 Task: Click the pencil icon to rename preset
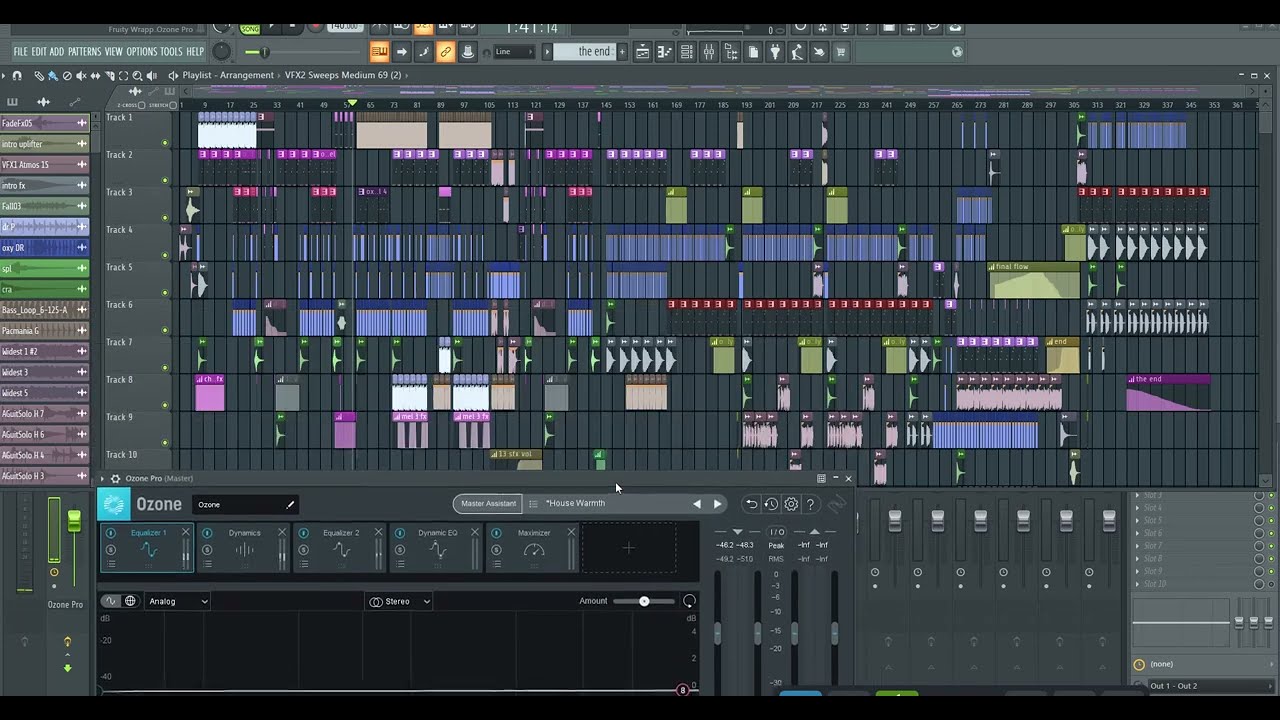pos(290,505)
